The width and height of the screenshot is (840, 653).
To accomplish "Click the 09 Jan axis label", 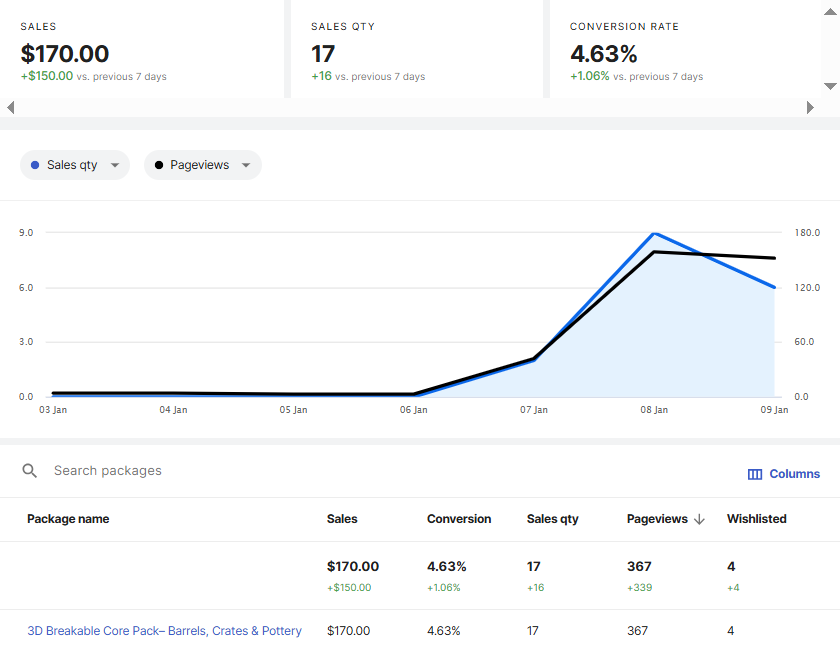I will coord(774,410).
